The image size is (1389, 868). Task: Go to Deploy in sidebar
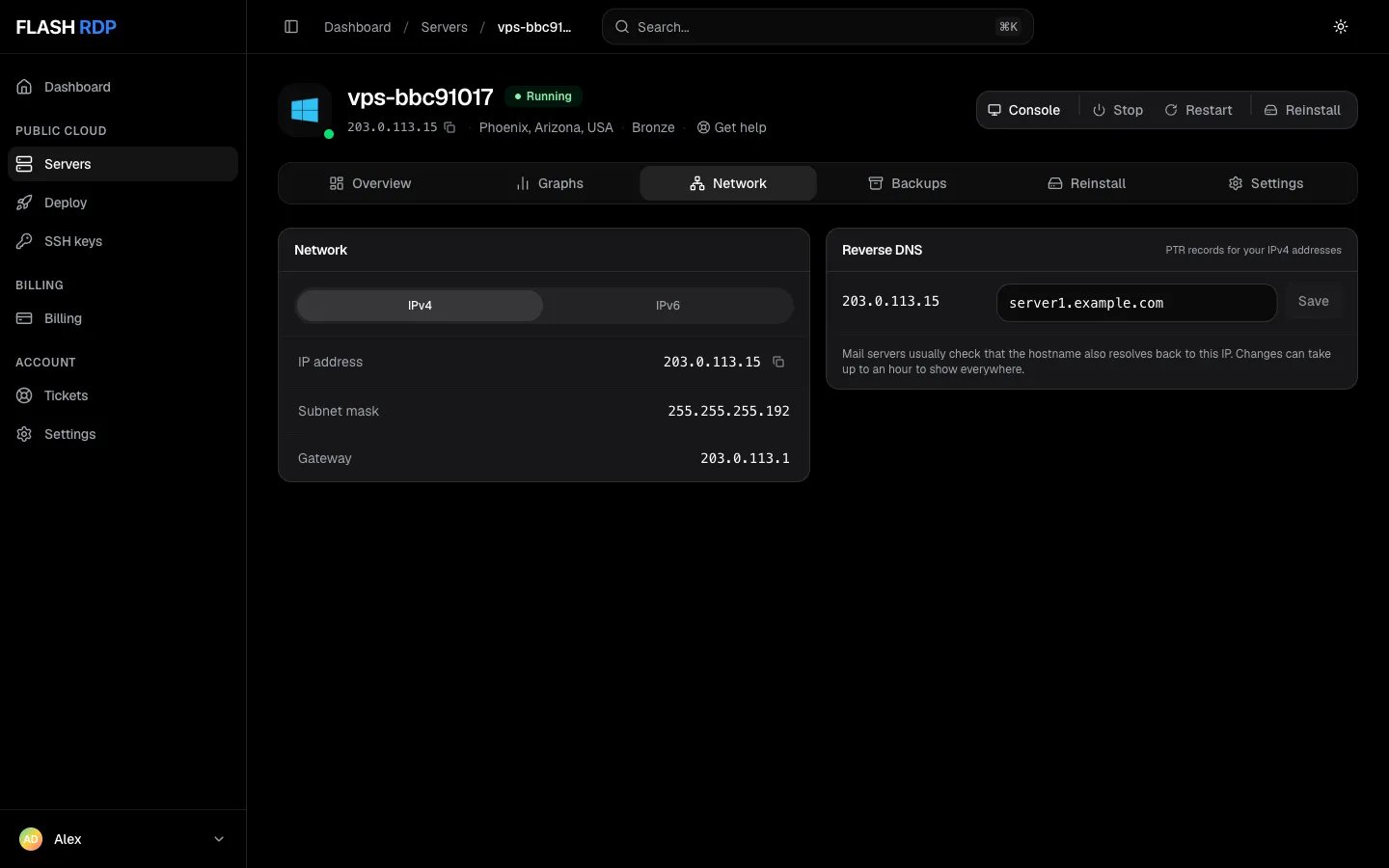point(123,203)
